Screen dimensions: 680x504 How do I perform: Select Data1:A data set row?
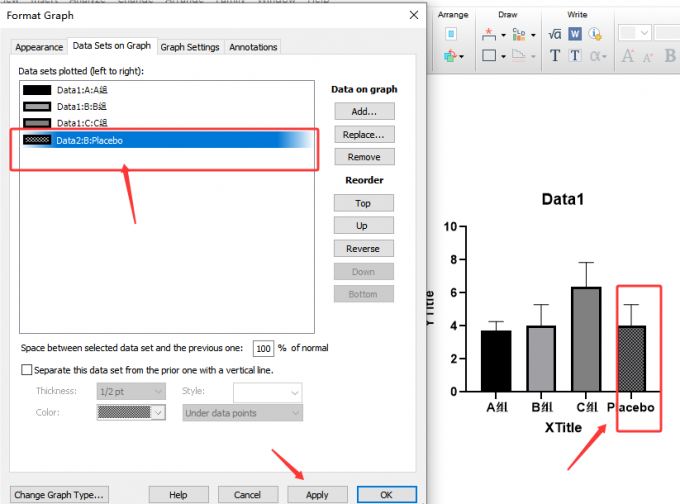(x=167, y=90)
